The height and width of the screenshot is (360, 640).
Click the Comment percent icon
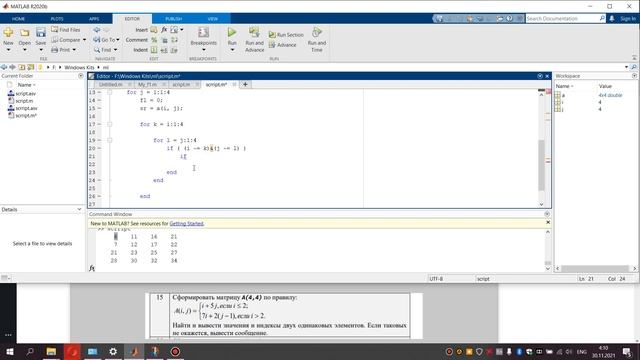(x=154, y=40)
